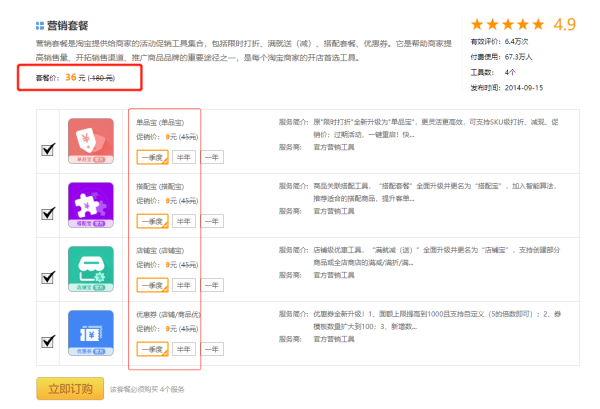Open the 搭配宝 (搭配宝) title link
This screenshot has width=600, height=409.
[x=160, y=186]
